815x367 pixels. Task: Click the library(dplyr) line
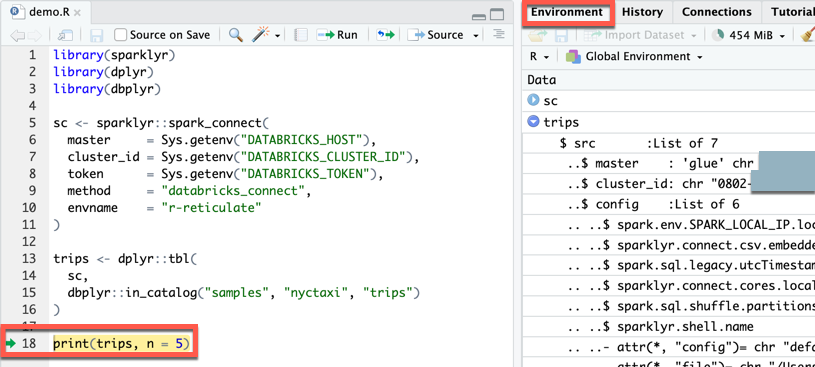click(104, 71)
